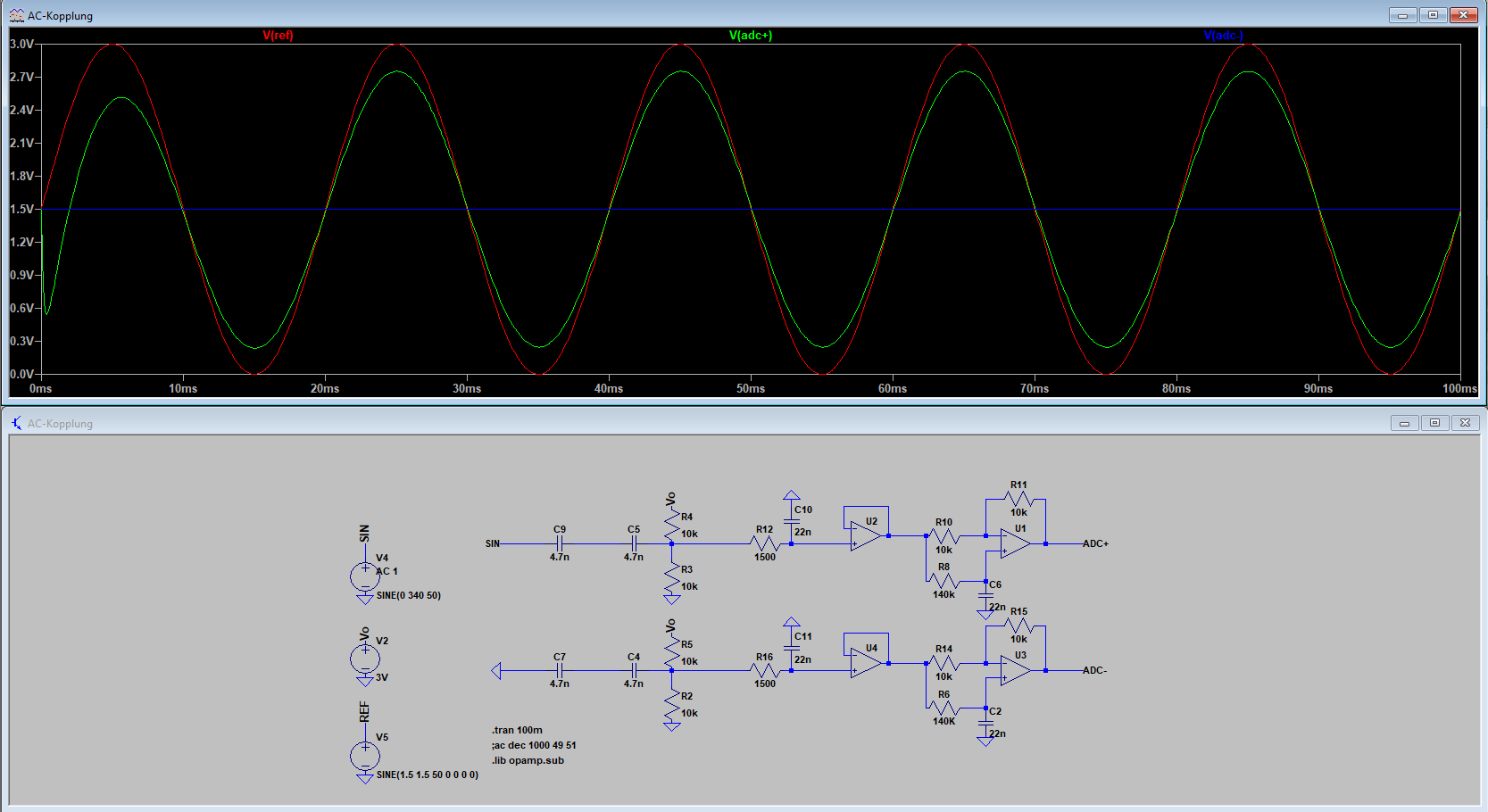Click op-amp U3 symbol
The height and width of the screenshot is (812, 1488).
click(x=1015, y=670)
